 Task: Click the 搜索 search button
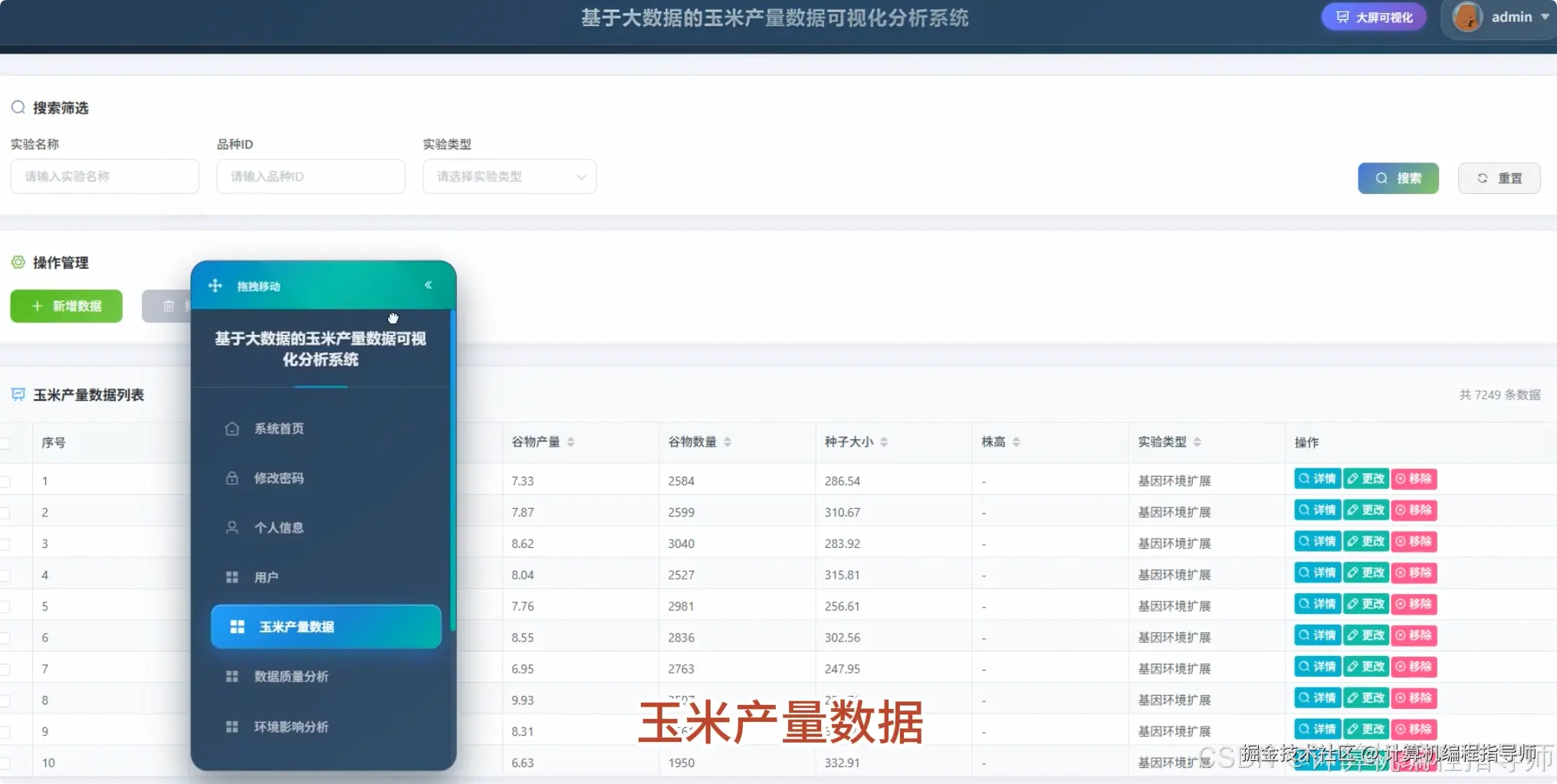click(x=1398, y=178)
